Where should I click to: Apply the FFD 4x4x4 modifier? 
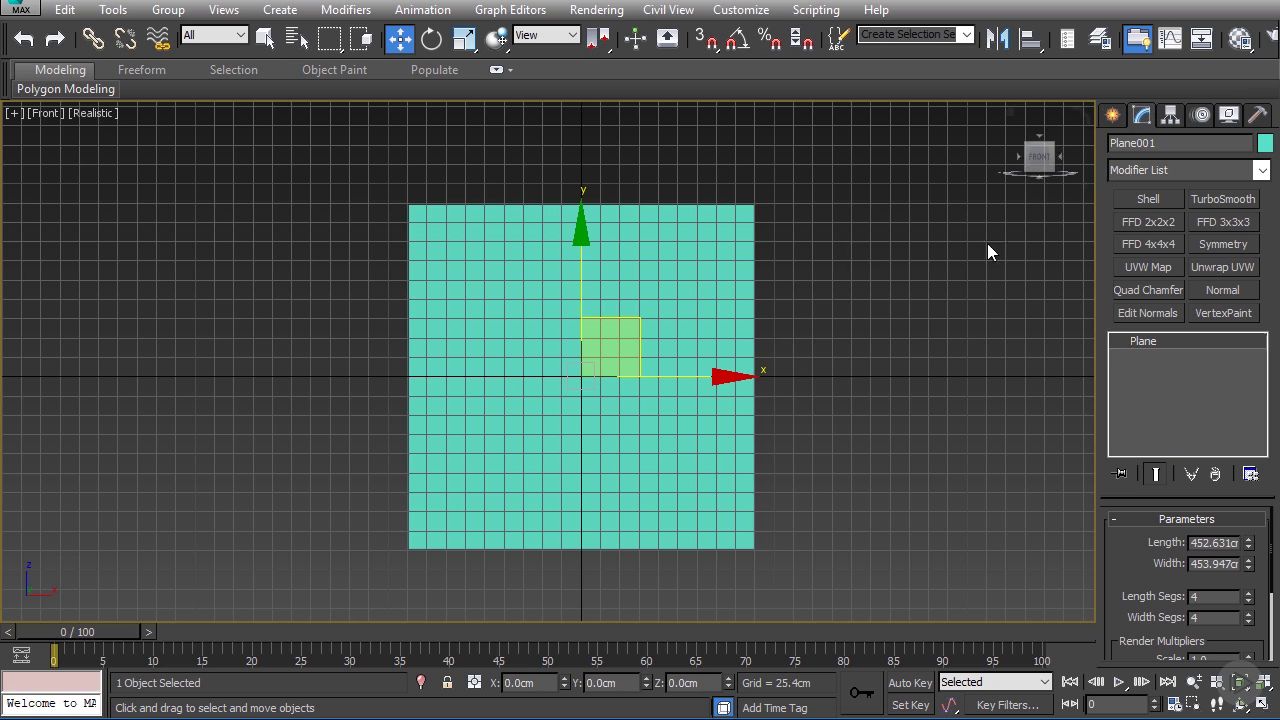pyautogui.click(x=1148, y=244)
